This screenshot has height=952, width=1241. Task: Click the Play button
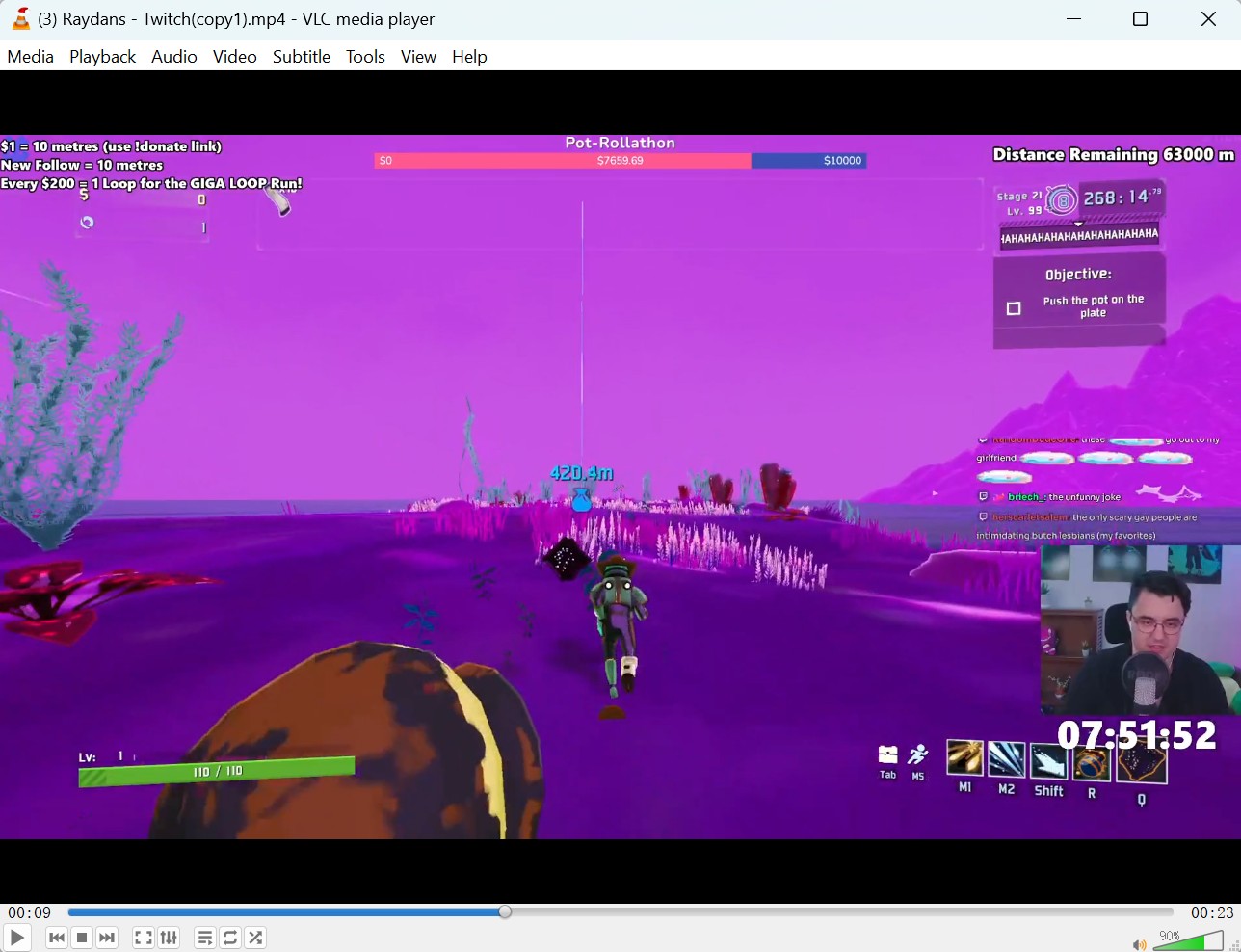coord(17,938)
